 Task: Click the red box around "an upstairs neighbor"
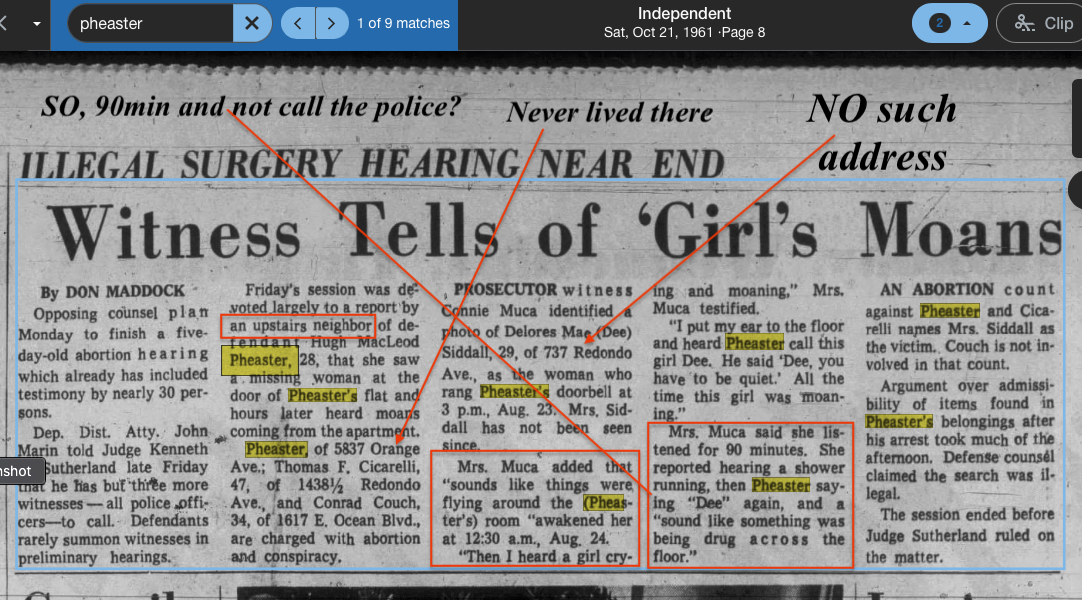tap(298, 326)
